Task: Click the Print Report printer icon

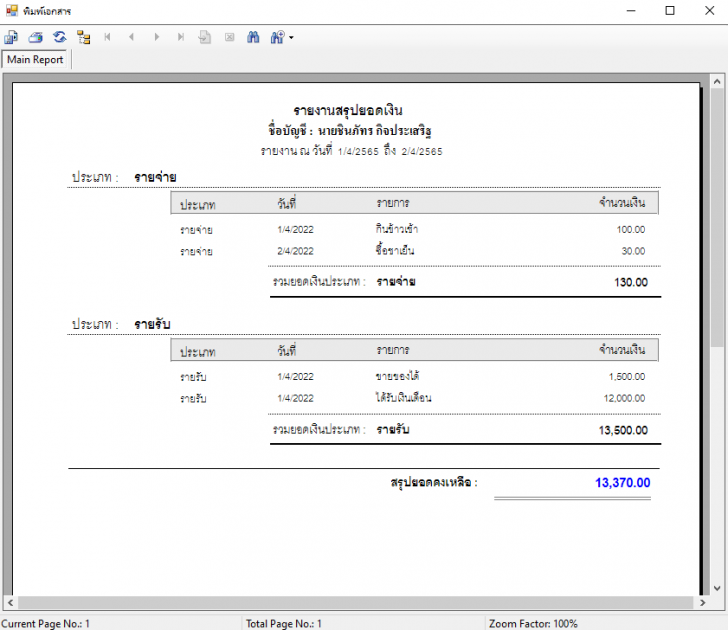Action: pos(35,37)
